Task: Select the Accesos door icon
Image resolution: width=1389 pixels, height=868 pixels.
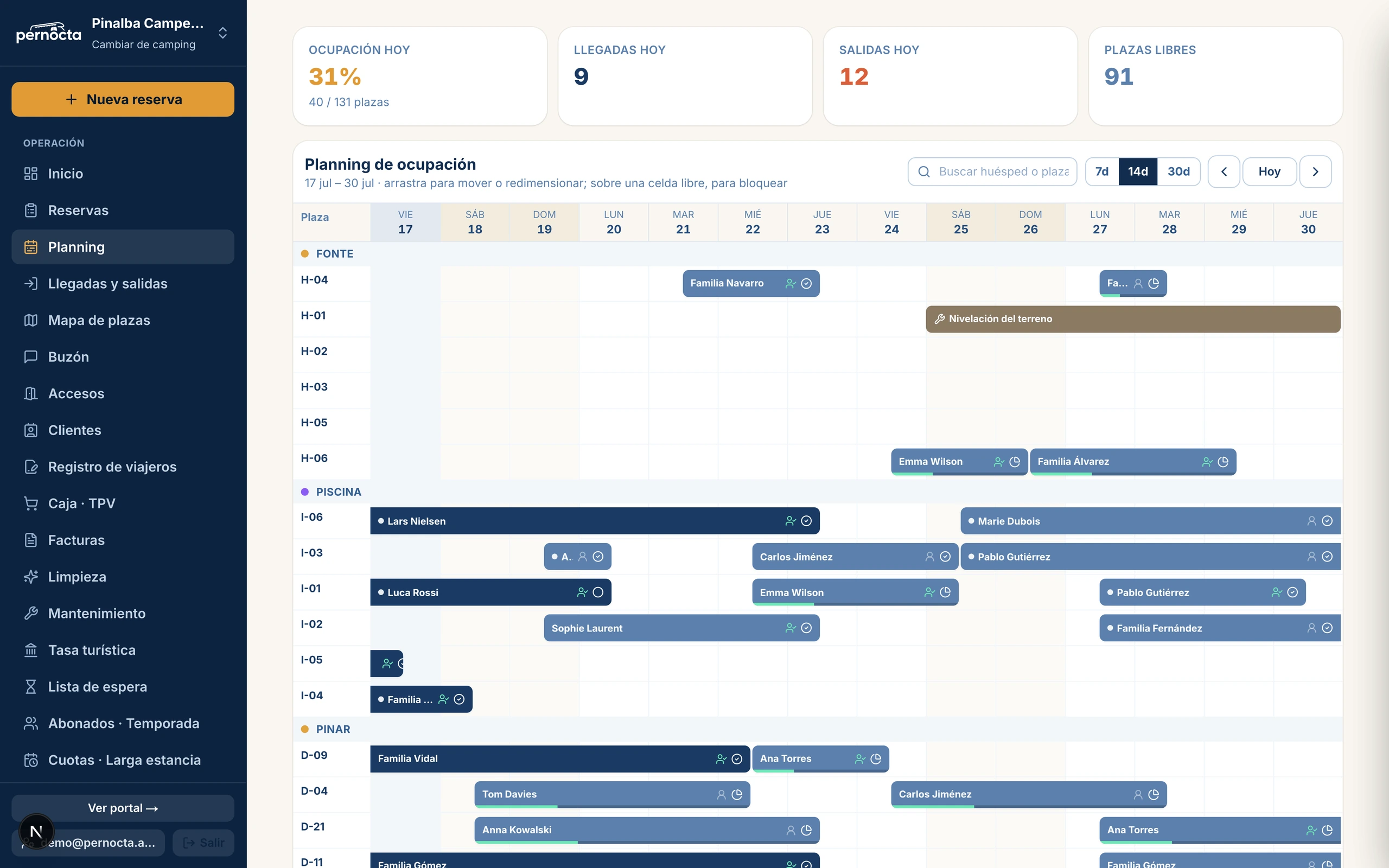Action: 31,394
